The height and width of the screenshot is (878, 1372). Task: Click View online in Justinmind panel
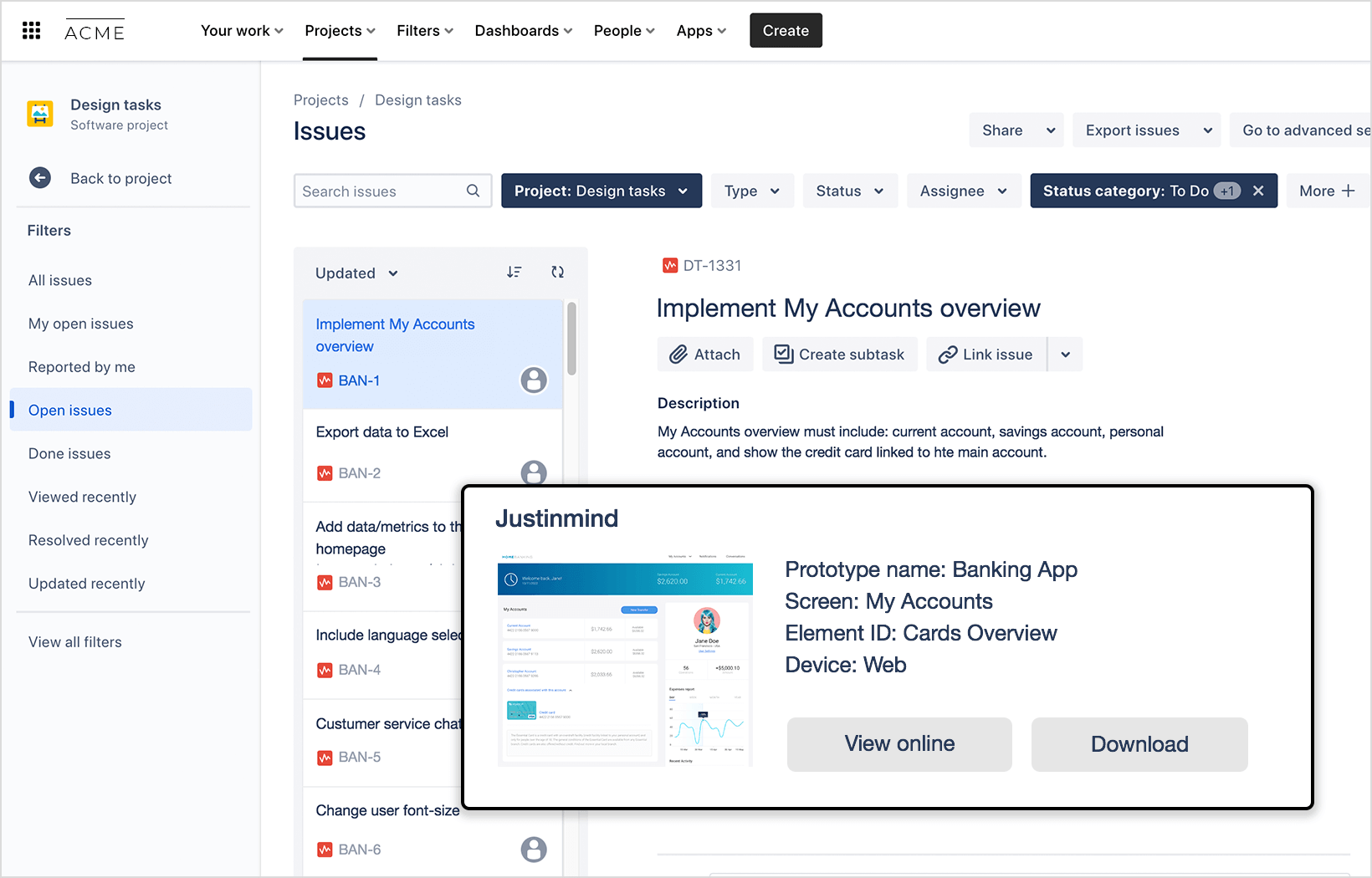click(x=899, y=744)
